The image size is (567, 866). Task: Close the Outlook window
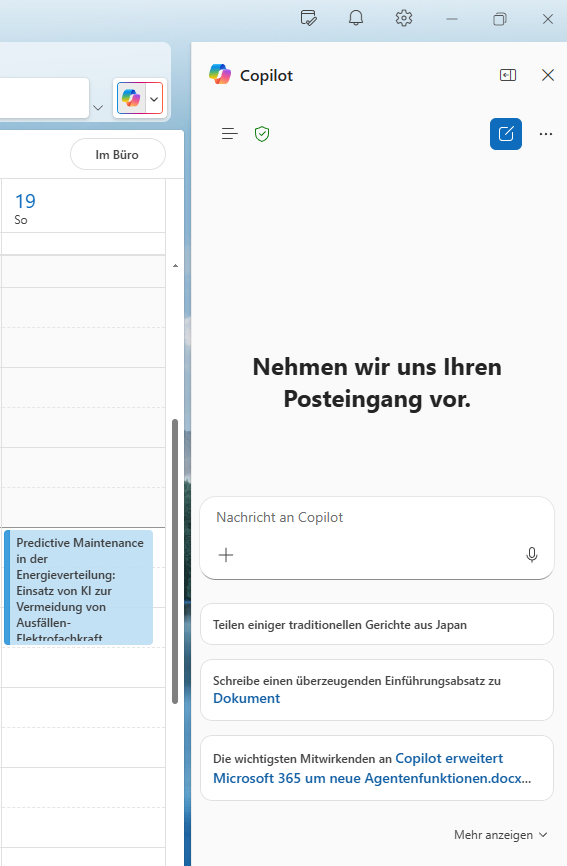[x=548, y=19]
